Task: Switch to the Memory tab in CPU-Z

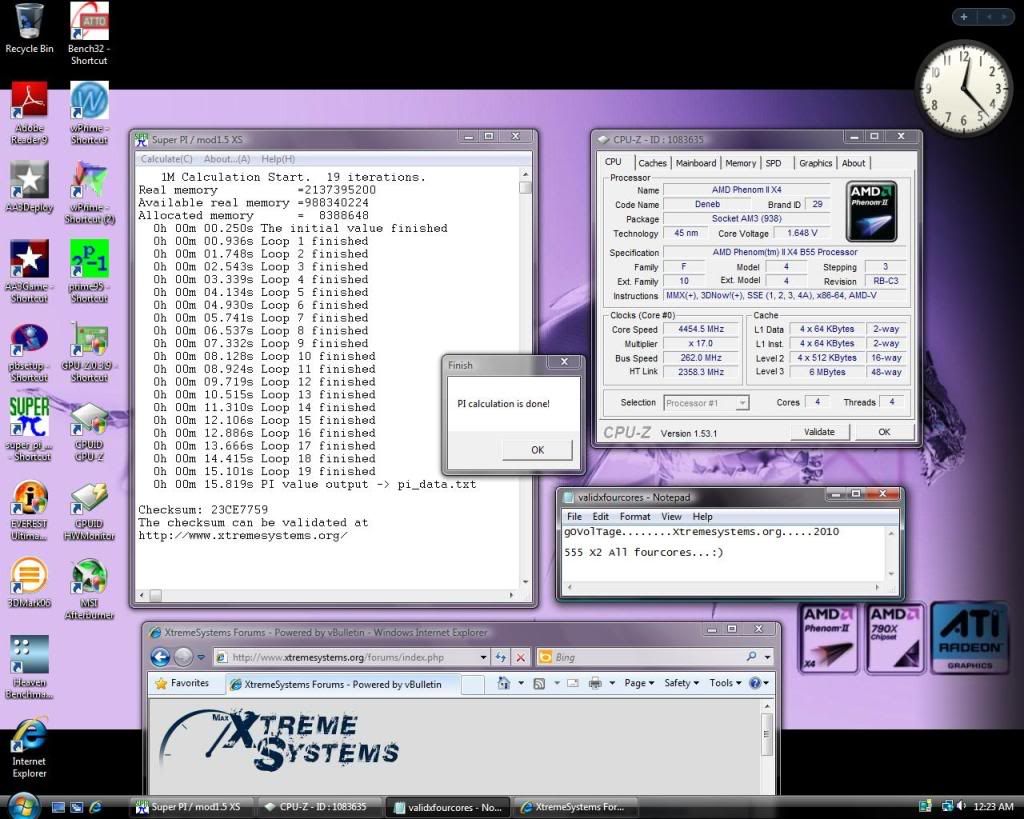Action: 740,163
